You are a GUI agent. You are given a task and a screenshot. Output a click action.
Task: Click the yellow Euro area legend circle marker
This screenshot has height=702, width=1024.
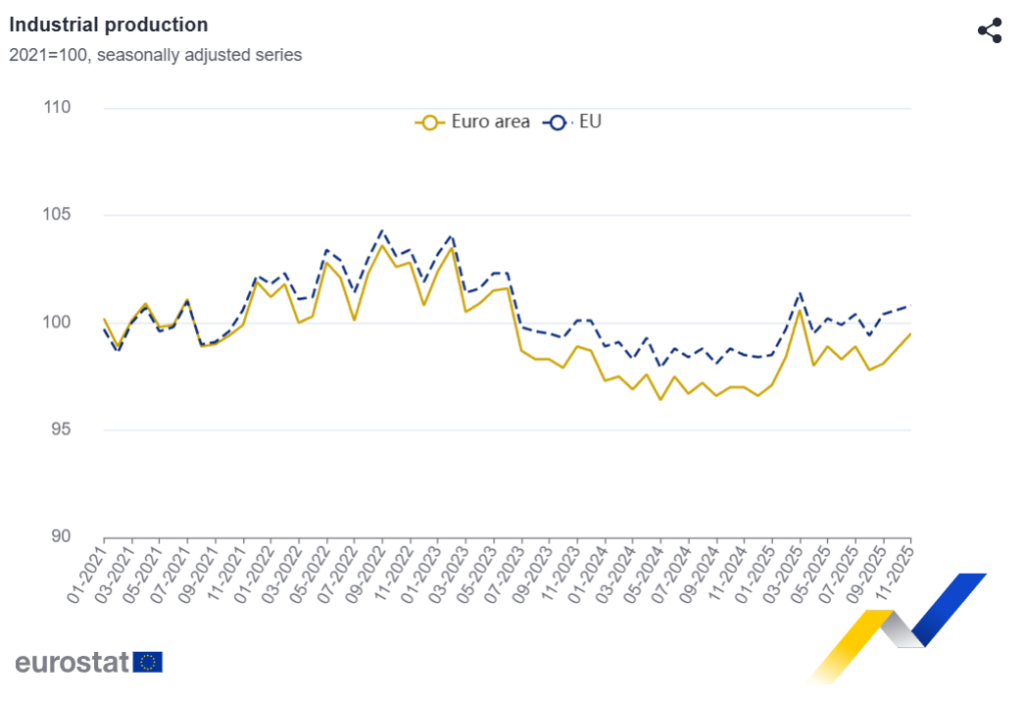click(429, 123)
